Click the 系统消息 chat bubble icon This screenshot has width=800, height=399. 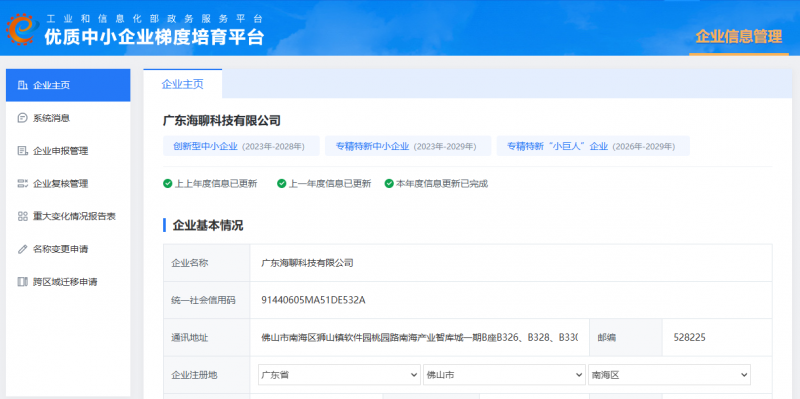[x=22, y=118]
